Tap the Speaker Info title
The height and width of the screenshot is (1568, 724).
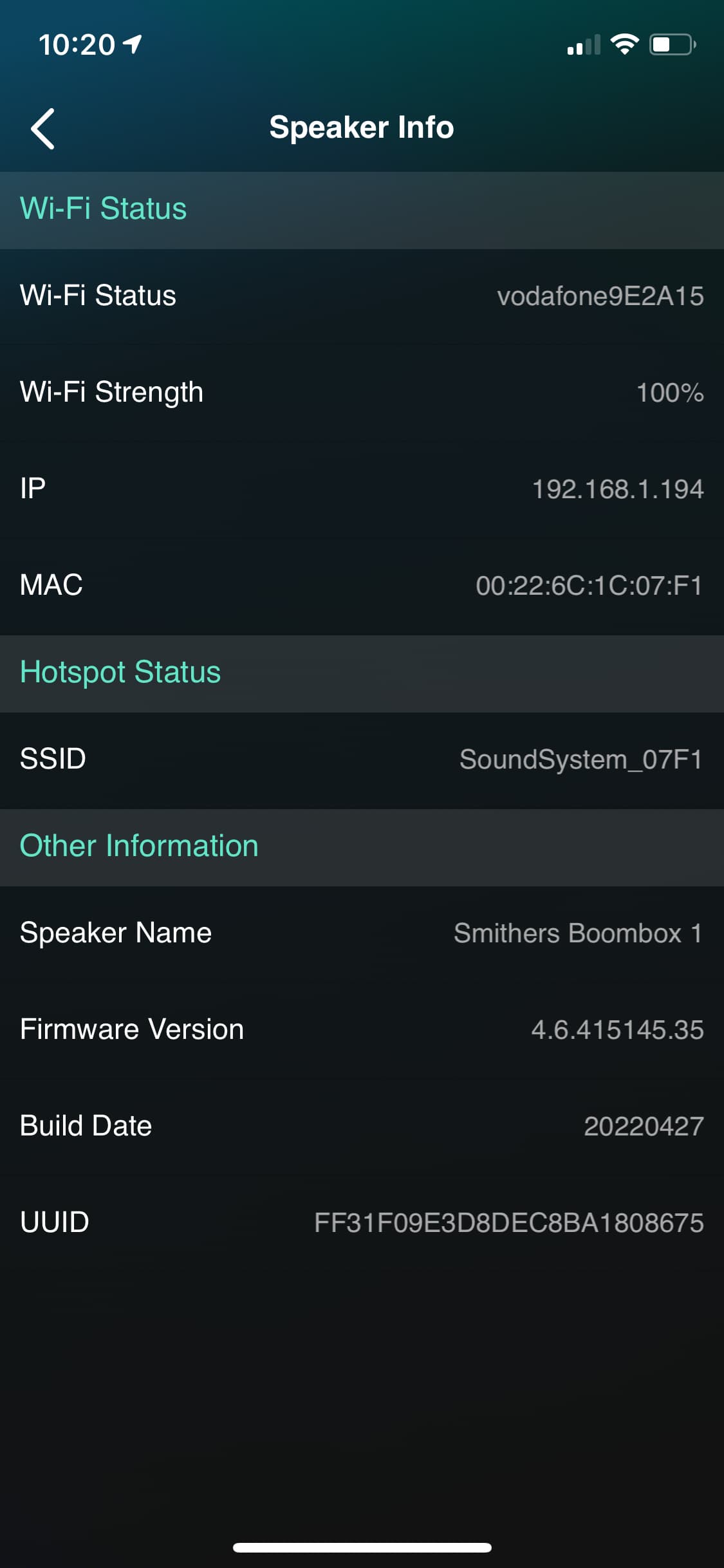(x=362, y=127)
